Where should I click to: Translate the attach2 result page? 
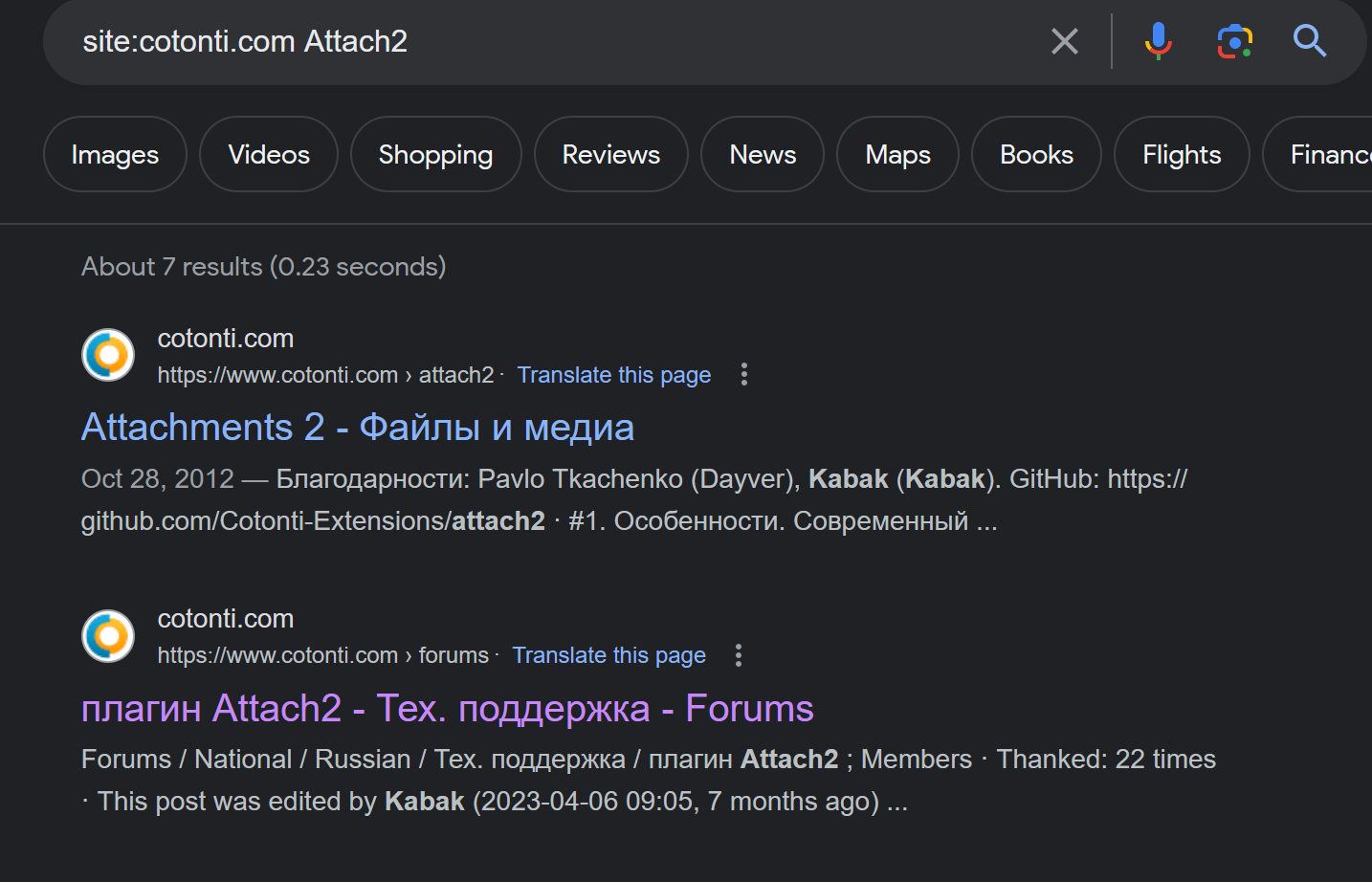click(x=613, y=375)
